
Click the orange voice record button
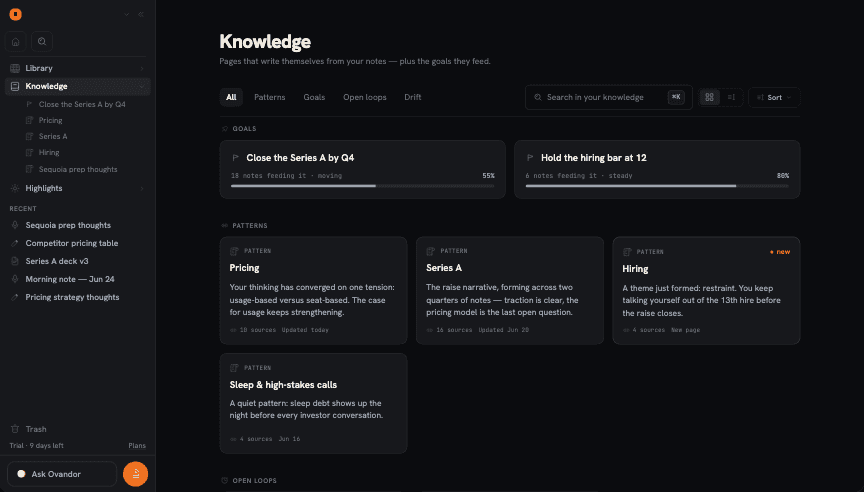click(x=136, y=474)
